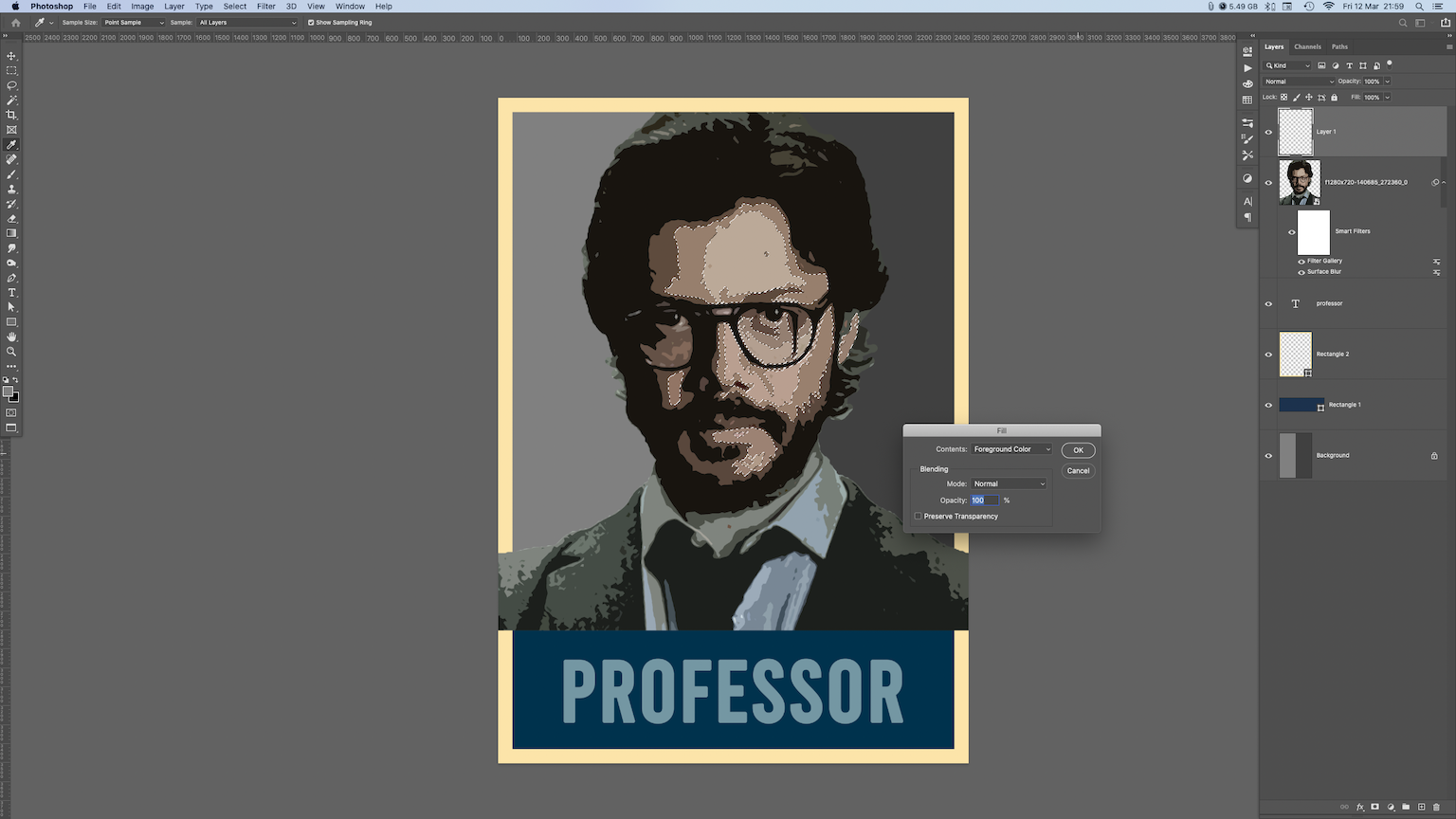Image resolution: width=1456 pixels, height=819 pixels.
Task: Select the Spot Healing Brush tool
Action: 11,159
